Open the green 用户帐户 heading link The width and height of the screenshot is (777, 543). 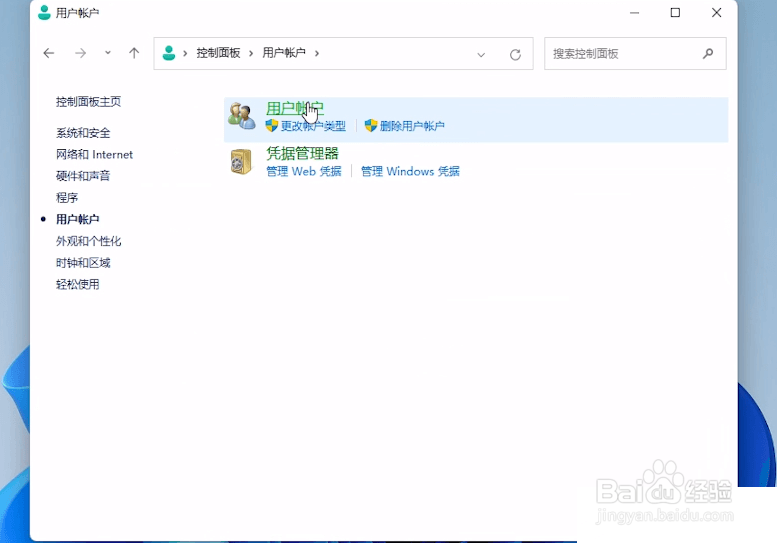tap(295, 108)
